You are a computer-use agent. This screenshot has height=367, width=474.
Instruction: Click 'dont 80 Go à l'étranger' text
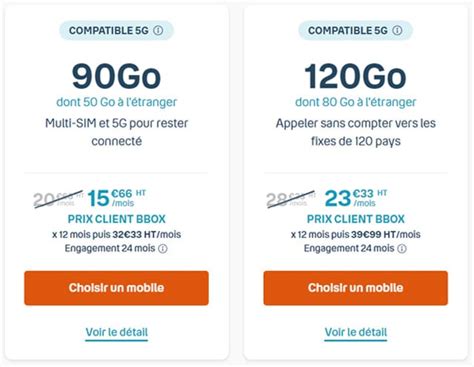click(356, 102)
